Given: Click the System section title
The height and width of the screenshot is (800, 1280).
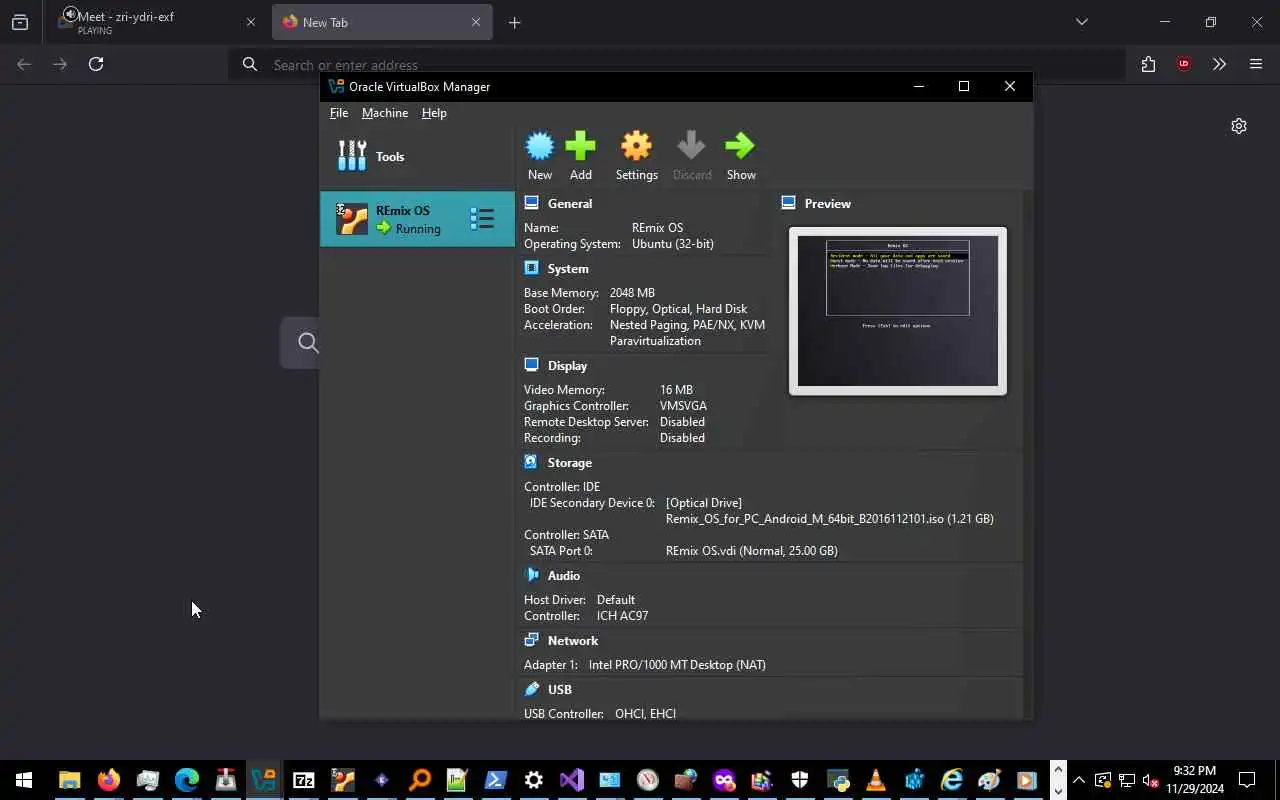Looking at the screenshot, I should [568, 268].
